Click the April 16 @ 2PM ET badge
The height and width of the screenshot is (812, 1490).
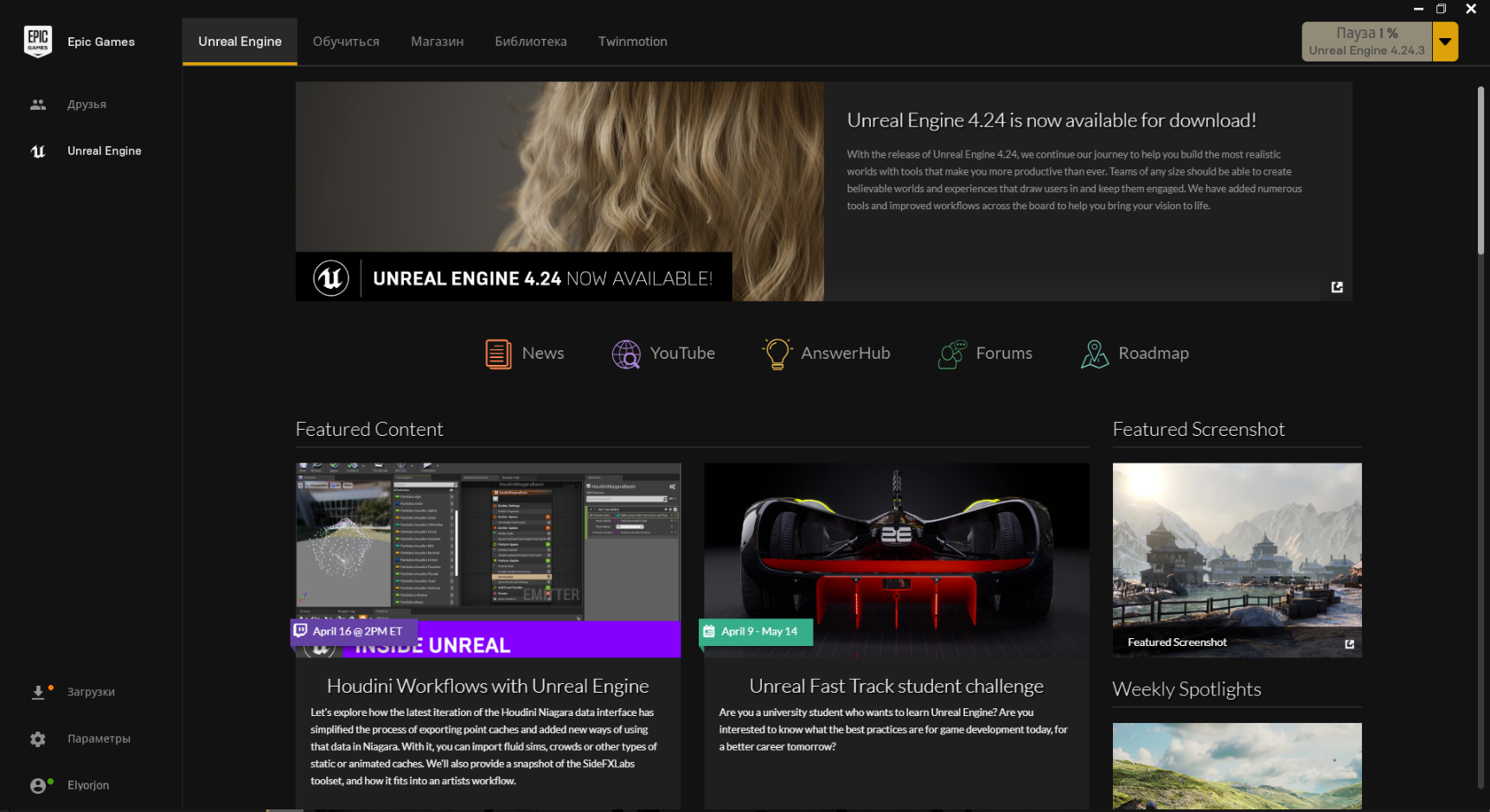point(354,631)
